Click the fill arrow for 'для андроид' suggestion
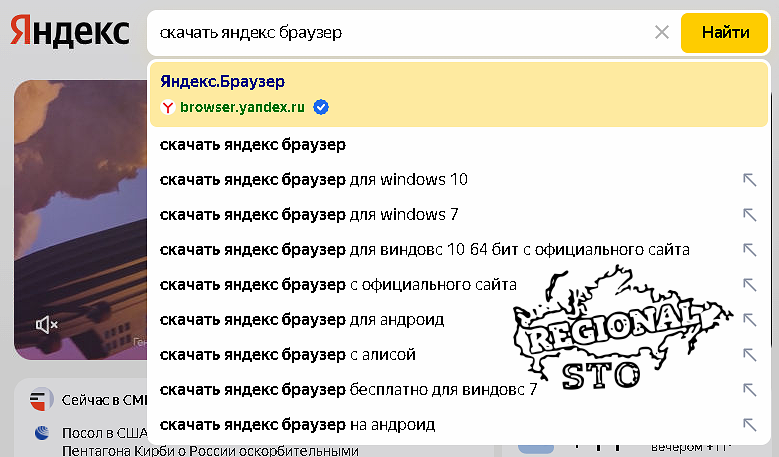 click(749, 319)
